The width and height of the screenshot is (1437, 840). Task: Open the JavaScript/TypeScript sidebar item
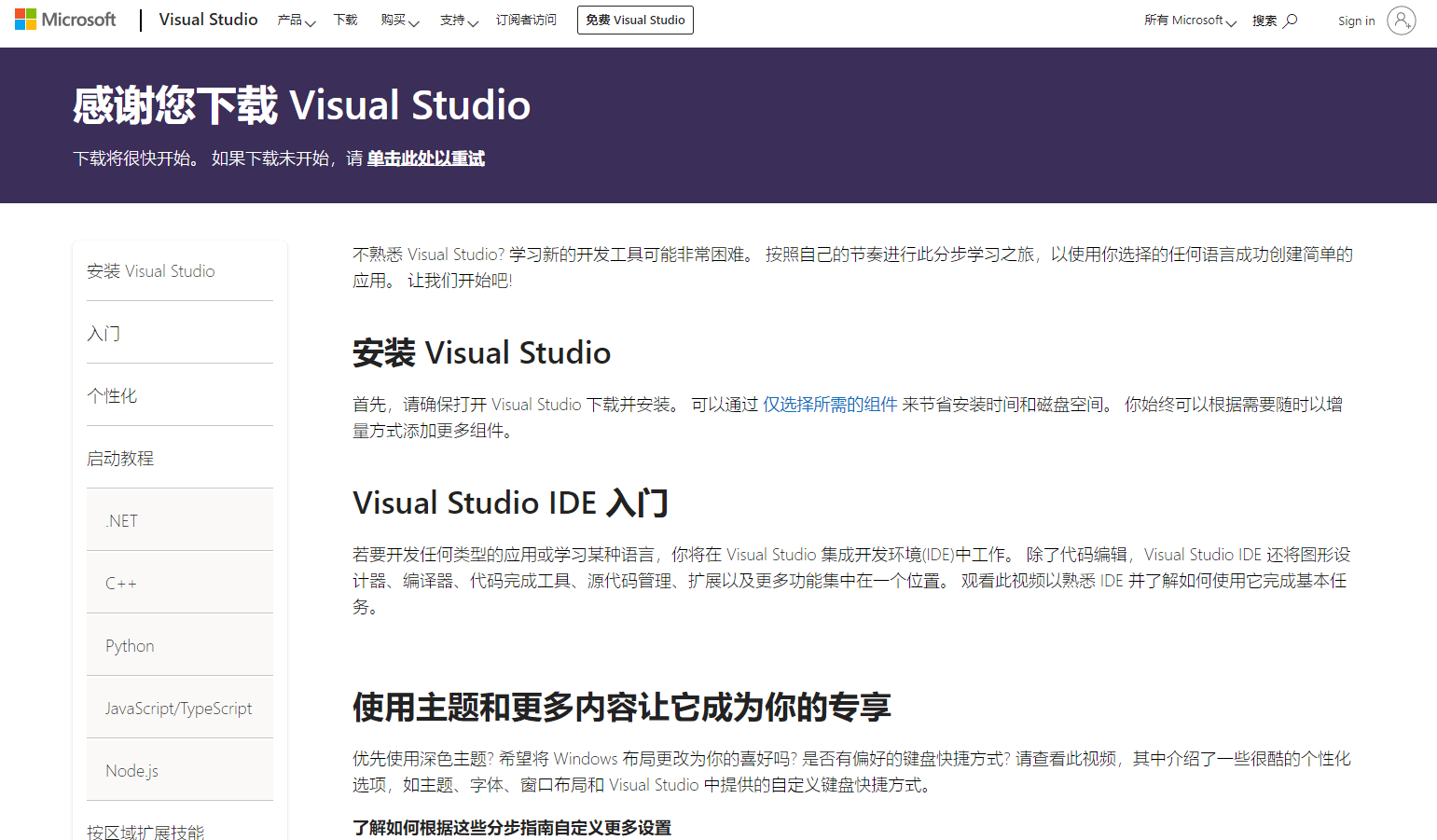coord(180,708)
